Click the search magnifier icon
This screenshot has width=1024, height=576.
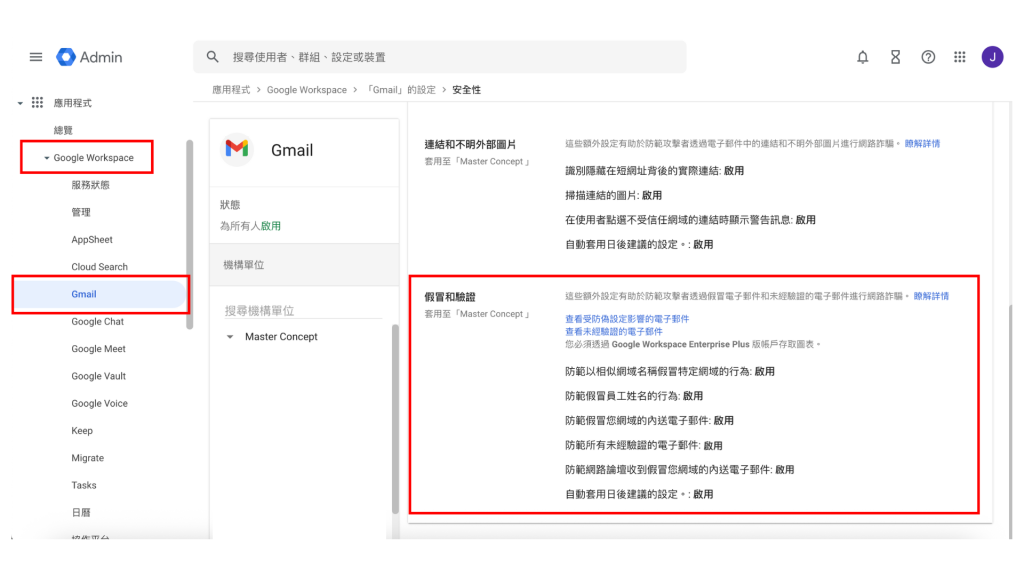coord(212,57)
